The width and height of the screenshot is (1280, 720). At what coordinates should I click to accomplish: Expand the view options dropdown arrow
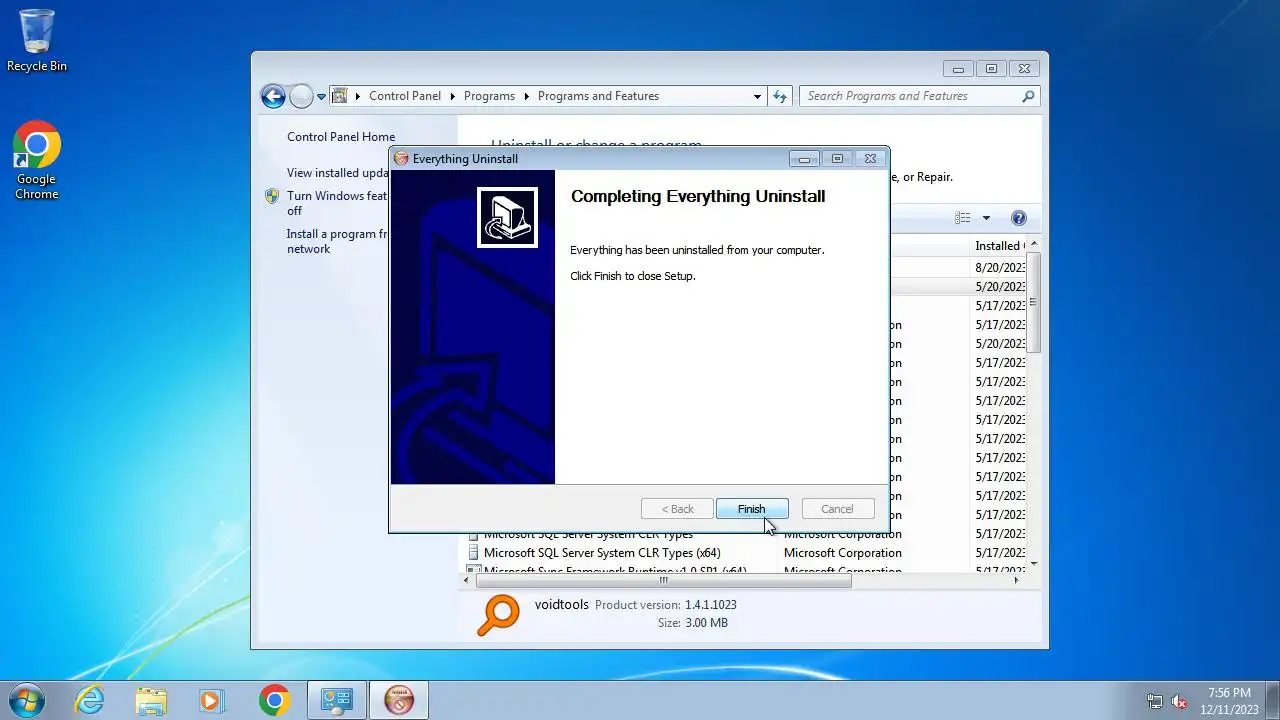click(x=986, y=218)
